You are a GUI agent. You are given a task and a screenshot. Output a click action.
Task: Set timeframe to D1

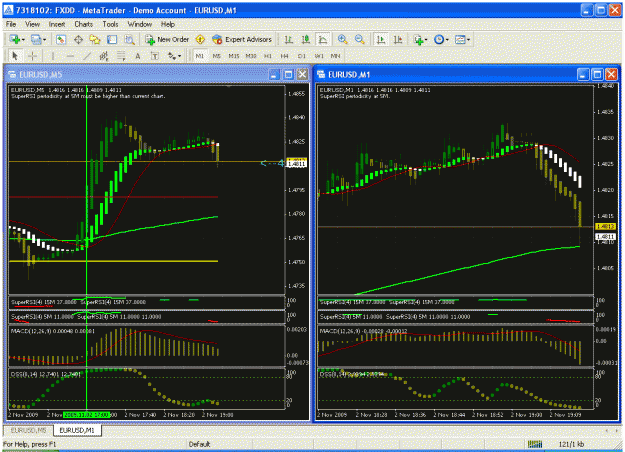click(x=302, y=56)
